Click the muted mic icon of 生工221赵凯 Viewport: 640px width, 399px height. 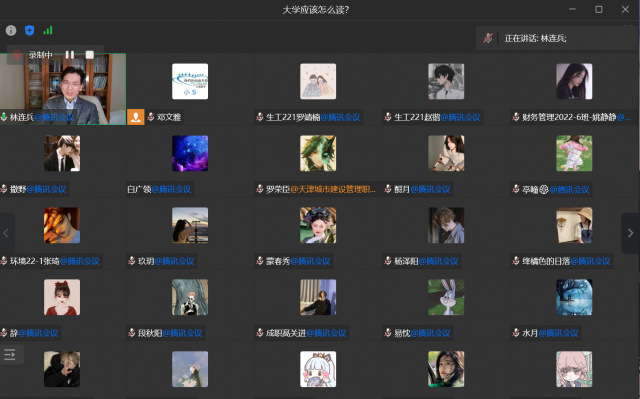click(x=388, y=117)
